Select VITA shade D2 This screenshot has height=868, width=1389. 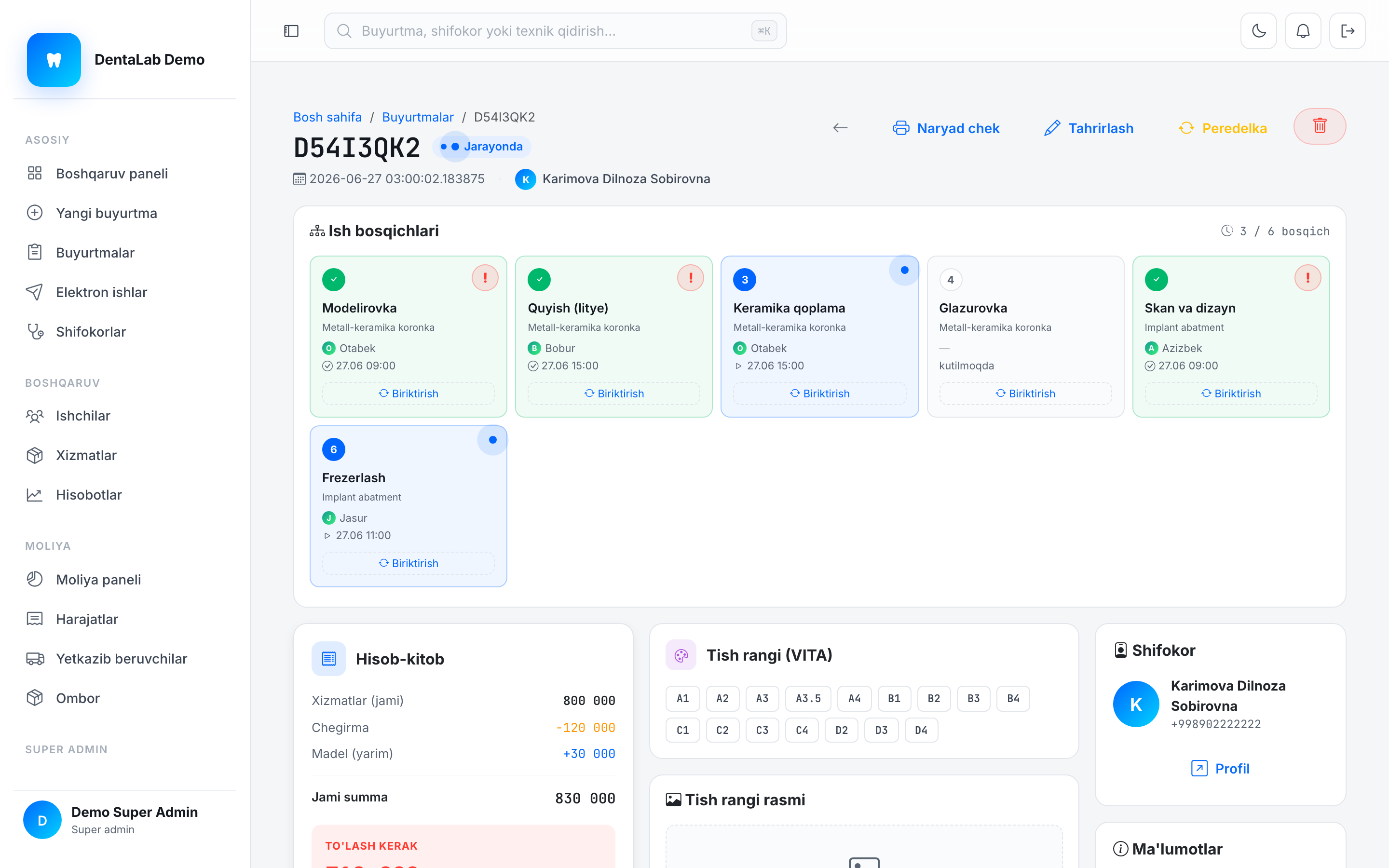pyautogui.click(x=842, y=730)
